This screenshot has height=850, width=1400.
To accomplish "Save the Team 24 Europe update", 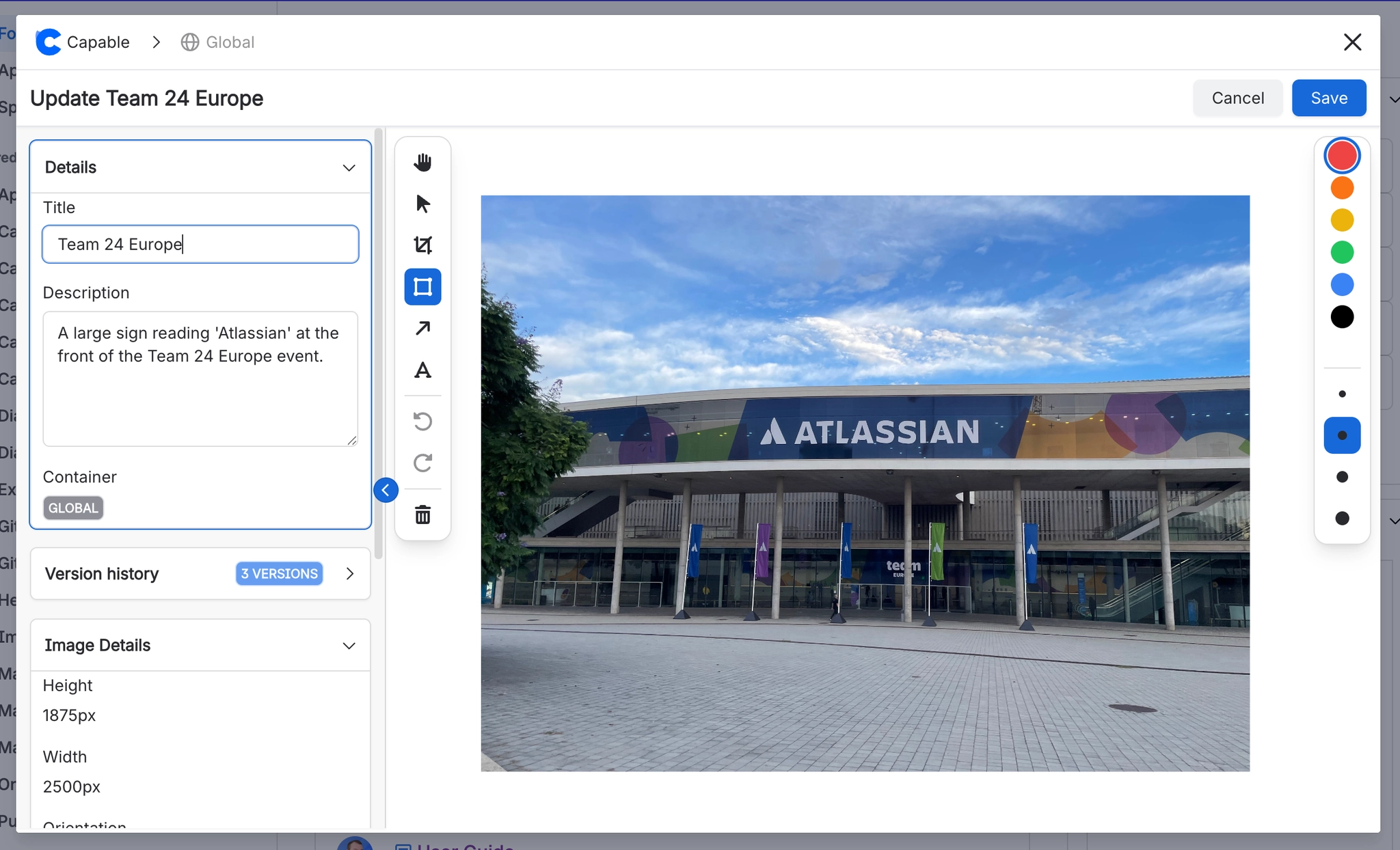I will [1328, 97].
